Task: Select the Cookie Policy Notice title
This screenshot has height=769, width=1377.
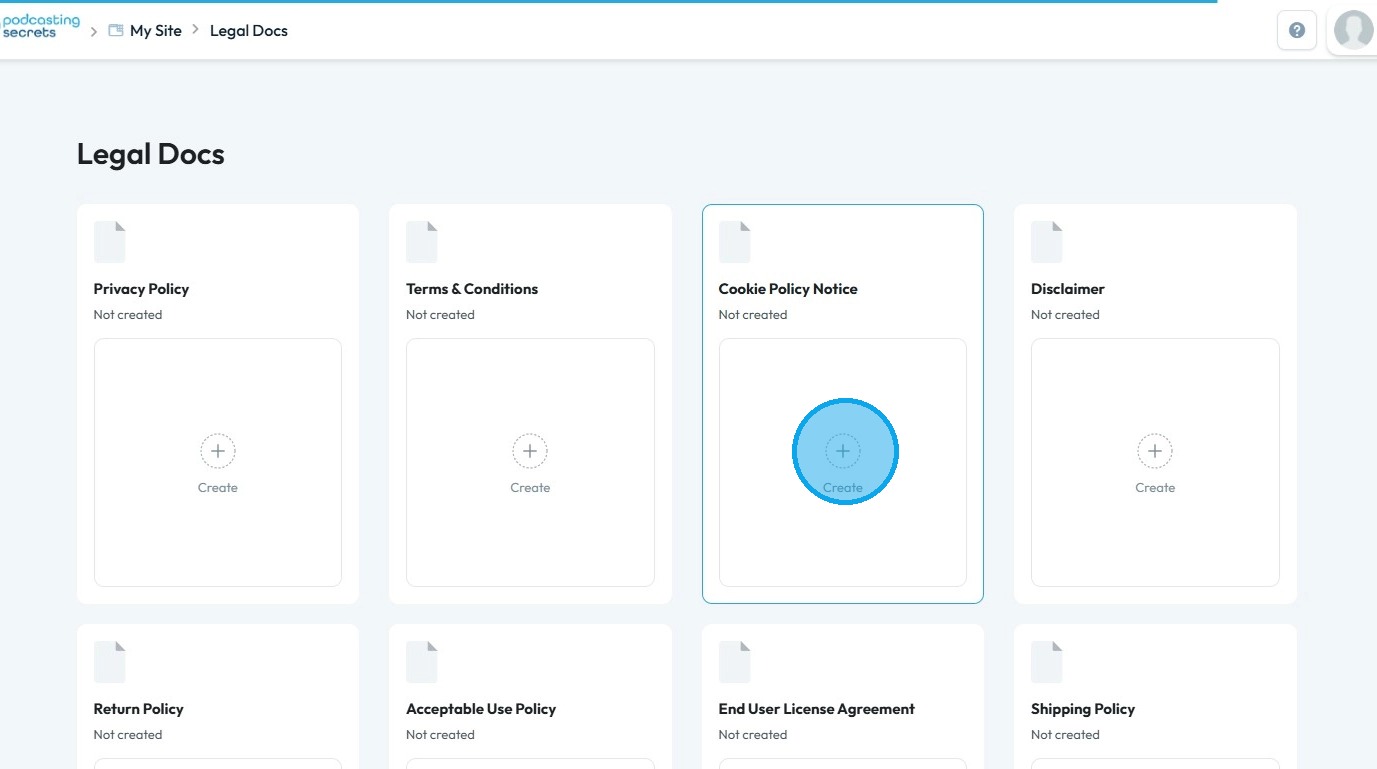Action: (788, 289)
